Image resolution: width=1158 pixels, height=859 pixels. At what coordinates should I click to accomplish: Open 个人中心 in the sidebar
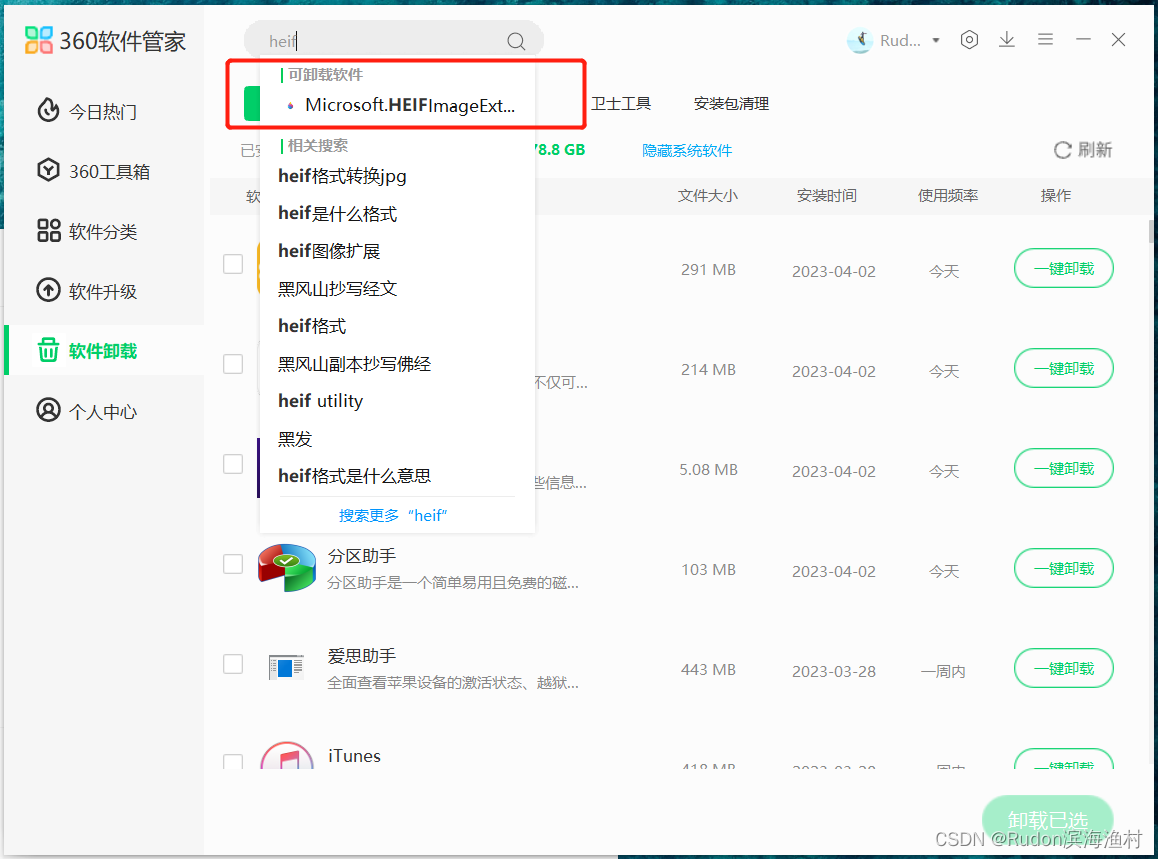point(104,411)
